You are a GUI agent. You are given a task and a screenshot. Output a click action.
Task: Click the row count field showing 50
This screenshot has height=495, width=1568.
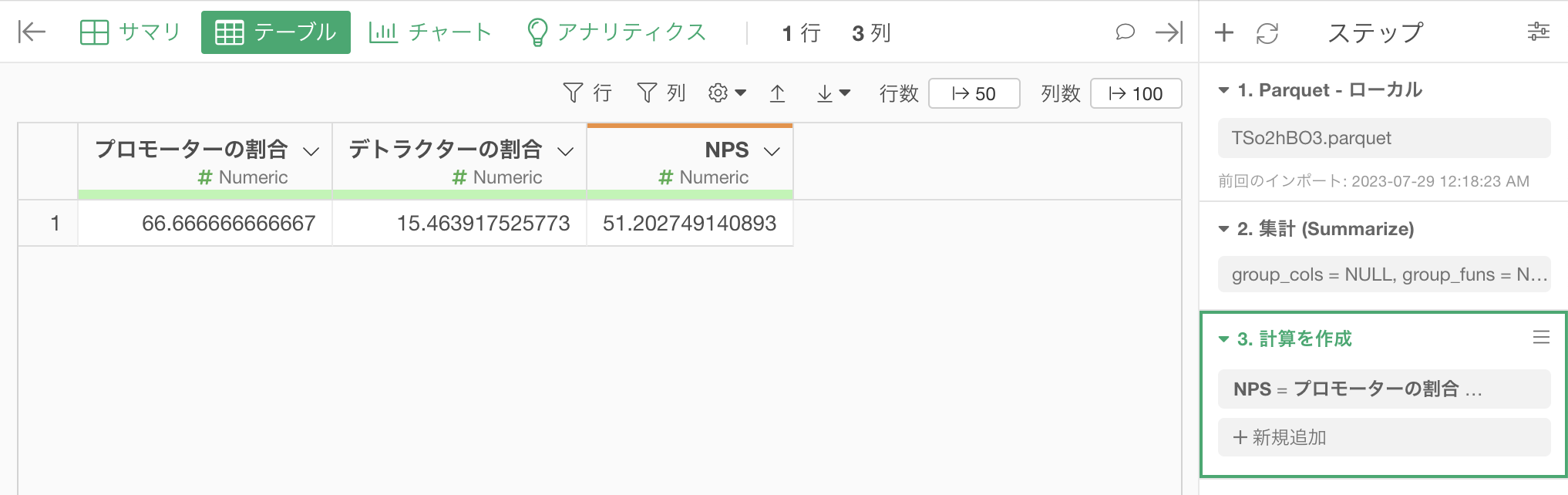(x=974, y=93)
